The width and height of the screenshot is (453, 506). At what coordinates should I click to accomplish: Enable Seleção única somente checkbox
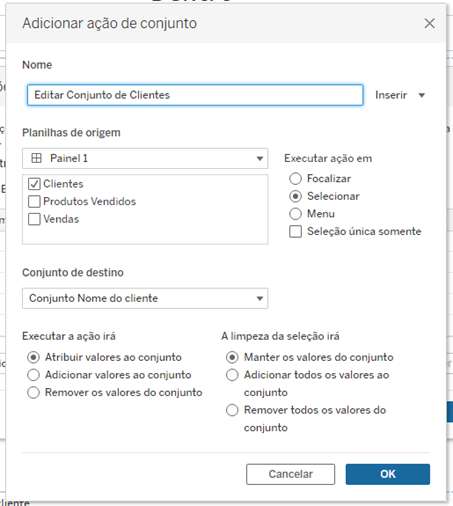click(x=295, y=231)
